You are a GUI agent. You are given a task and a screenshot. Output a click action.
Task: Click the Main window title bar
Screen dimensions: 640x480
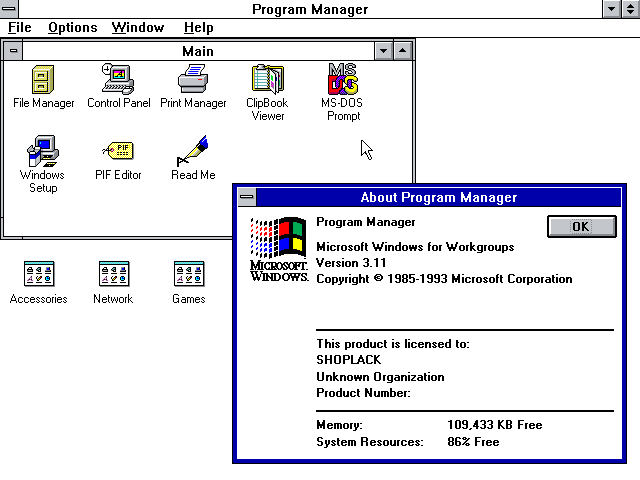click(198, 51)
